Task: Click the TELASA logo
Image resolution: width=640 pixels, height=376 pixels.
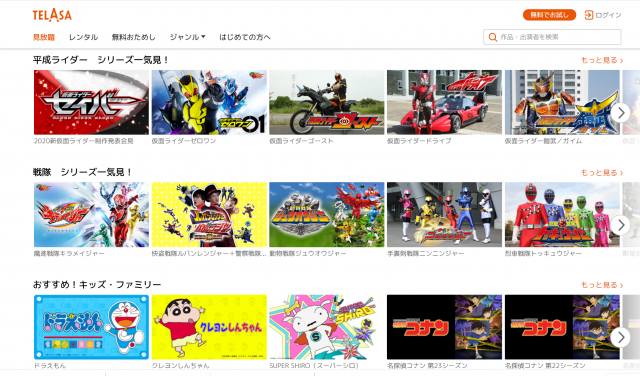Action: pyautogui.click(x=52, y=15)
